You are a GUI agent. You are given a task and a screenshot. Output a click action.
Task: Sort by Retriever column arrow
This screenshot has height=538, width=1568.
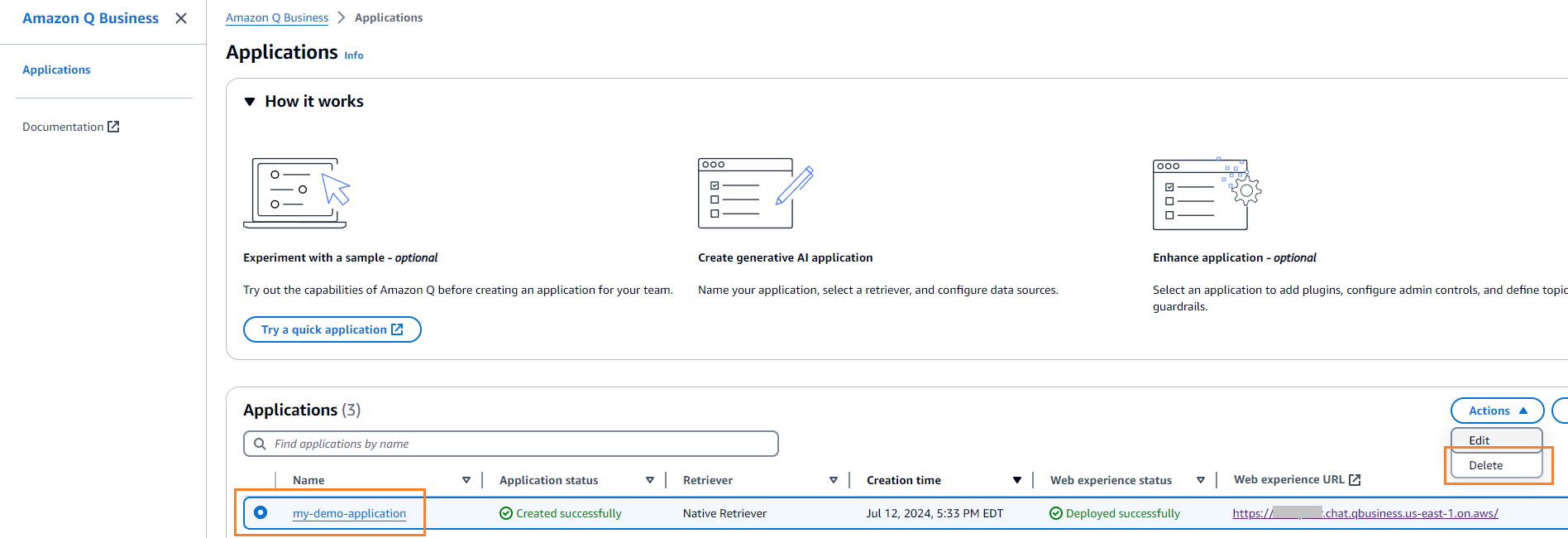pyautogui.click(x=834, y=480)
